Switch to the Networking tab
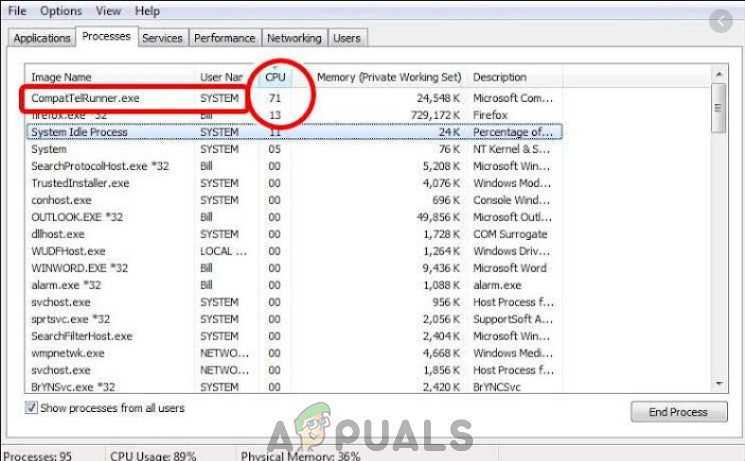Image resolution: width=745 pixels, height=461 pixels. coord(294,38)
